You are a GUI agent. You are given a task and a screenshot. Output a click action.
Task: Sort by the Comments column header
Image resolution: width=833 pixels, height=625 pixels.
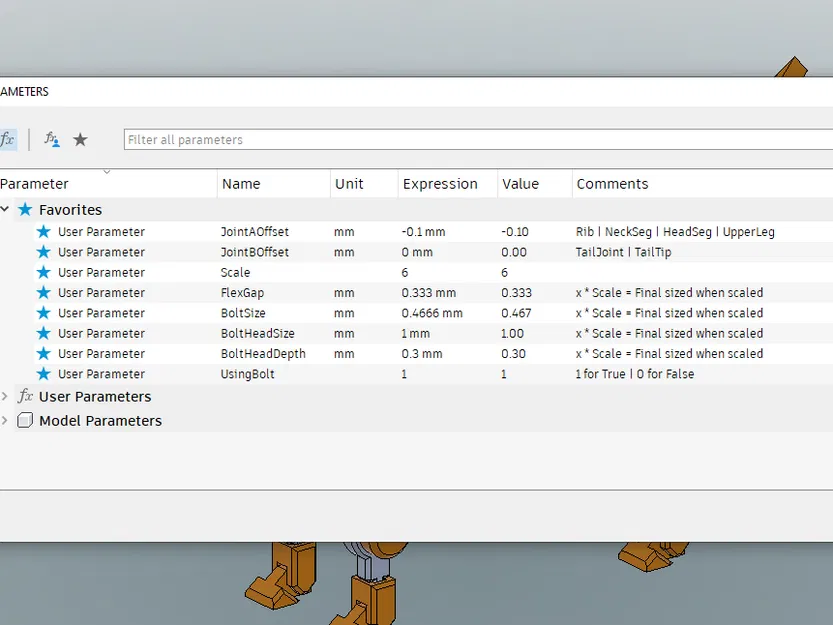[613, 184]
